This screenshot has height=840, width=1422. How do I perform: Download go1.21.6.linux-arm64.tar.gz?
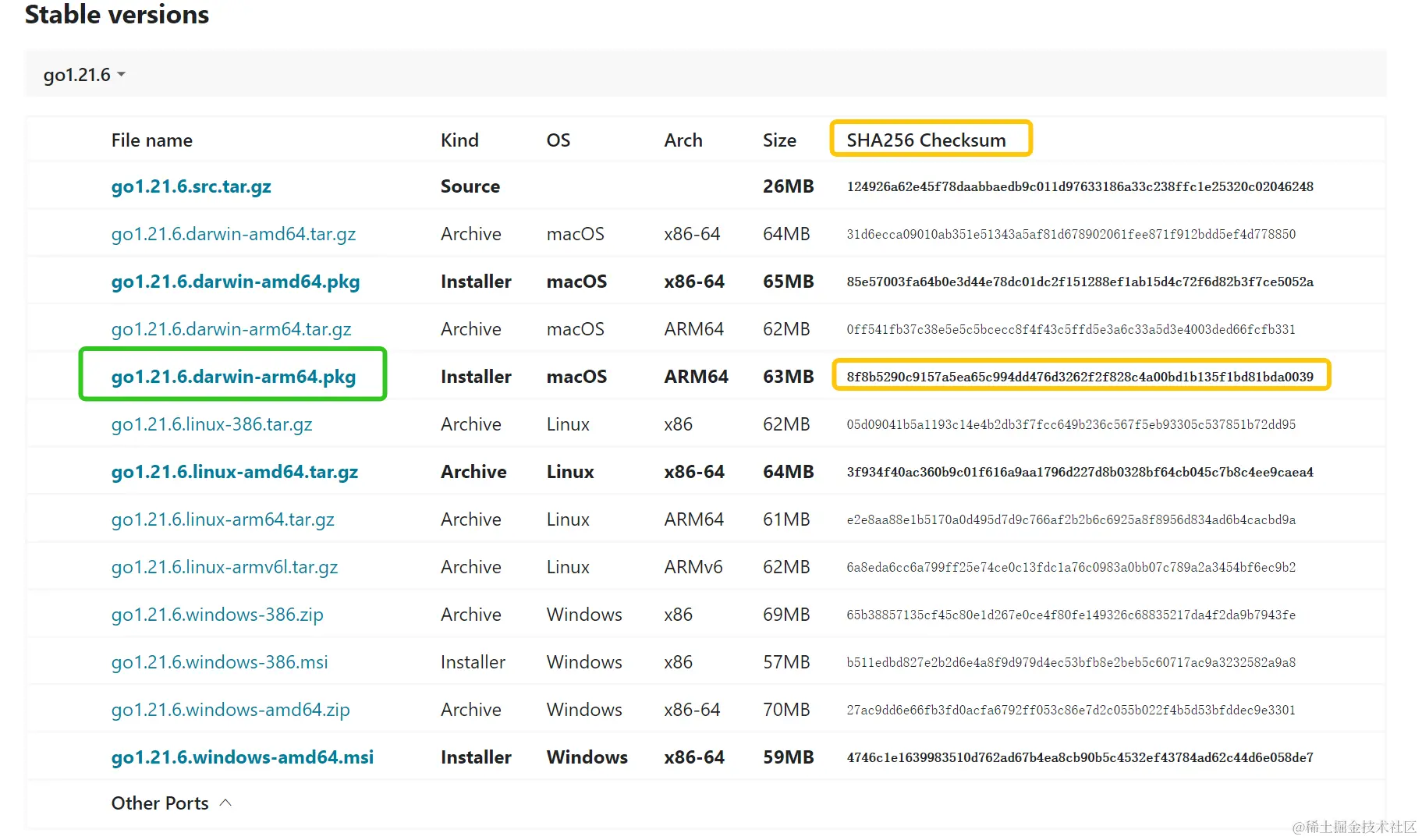[x=222, y=519]
